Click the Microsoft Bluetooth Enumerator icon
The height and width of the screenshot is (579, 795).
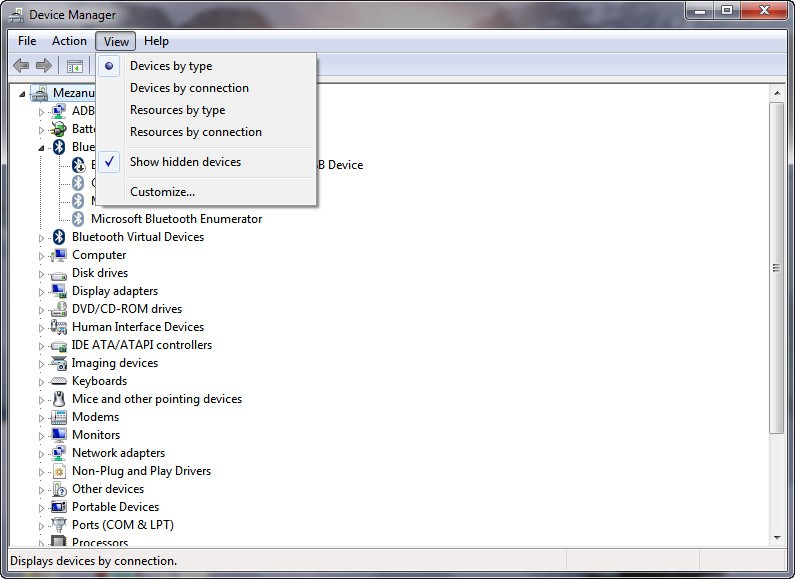coord(78,219)
